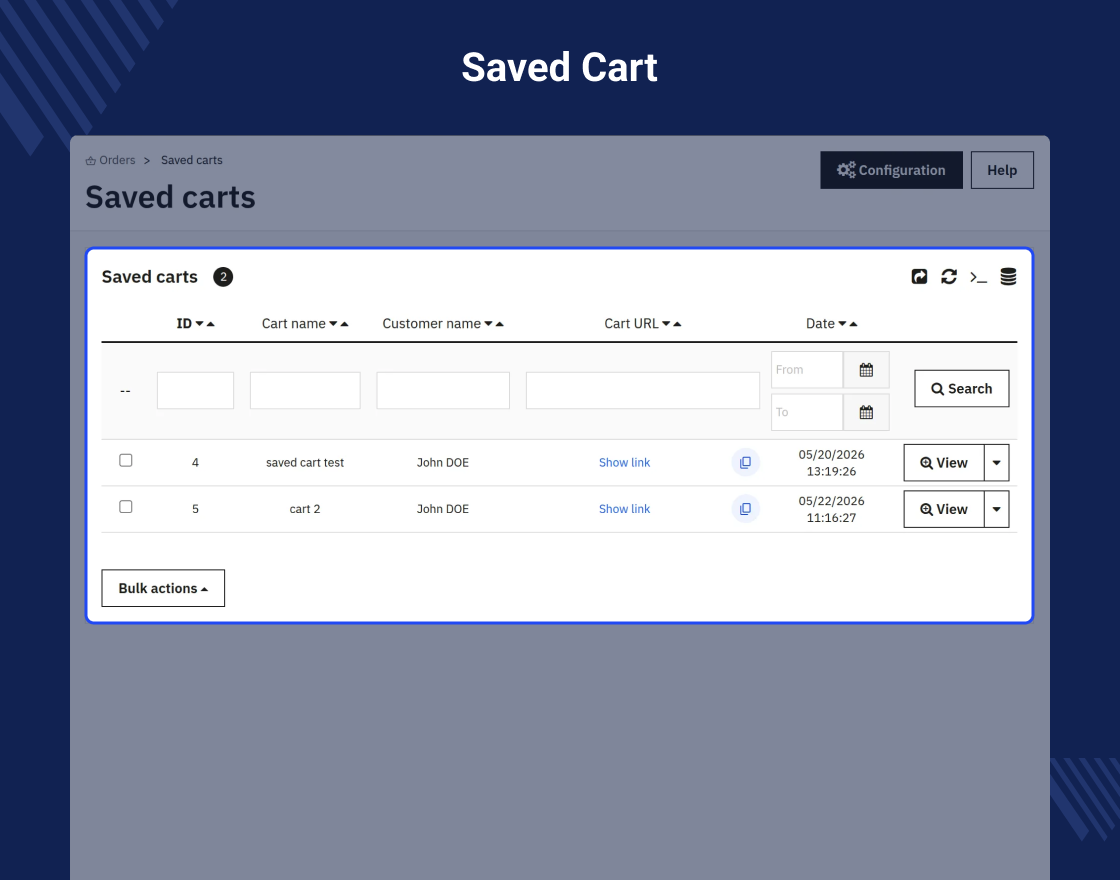Open the Configuration page

click(891, 170)
